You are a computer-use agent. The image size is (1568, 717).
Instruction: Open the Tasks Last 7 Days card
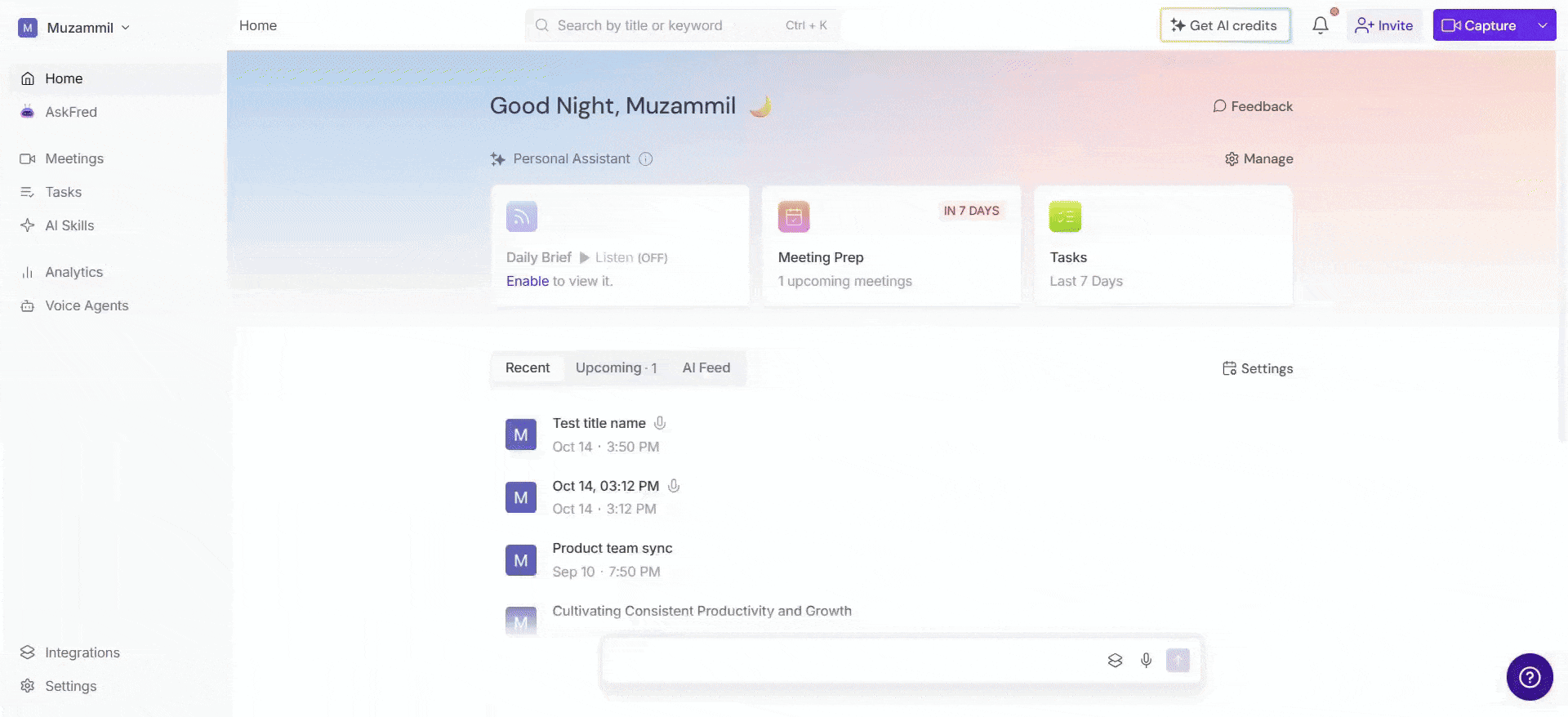click(1163, 246)
